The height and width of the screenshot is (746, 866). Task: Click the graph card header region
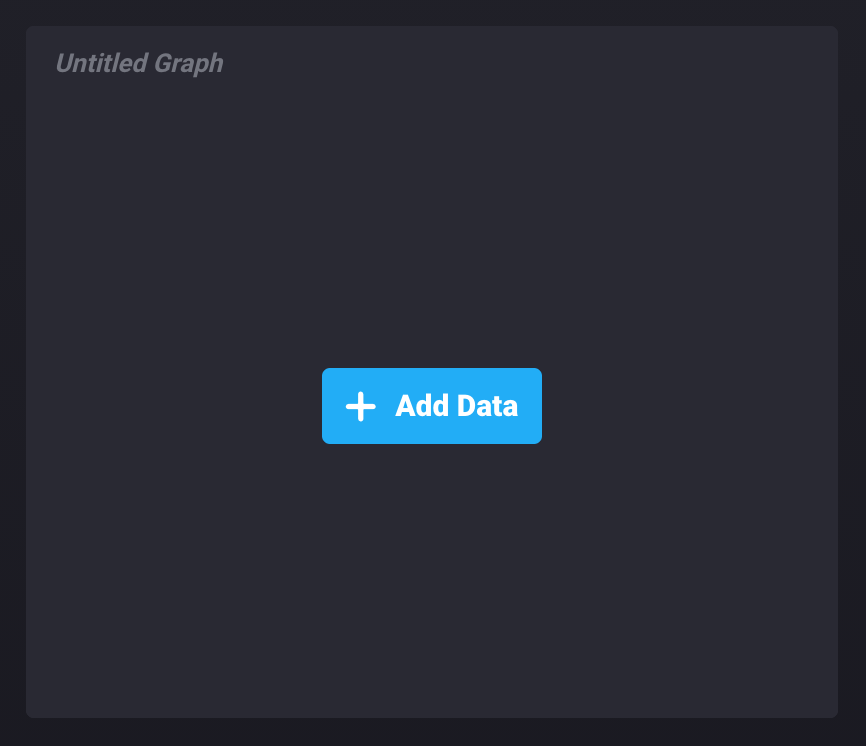click(x=431, y=63)
